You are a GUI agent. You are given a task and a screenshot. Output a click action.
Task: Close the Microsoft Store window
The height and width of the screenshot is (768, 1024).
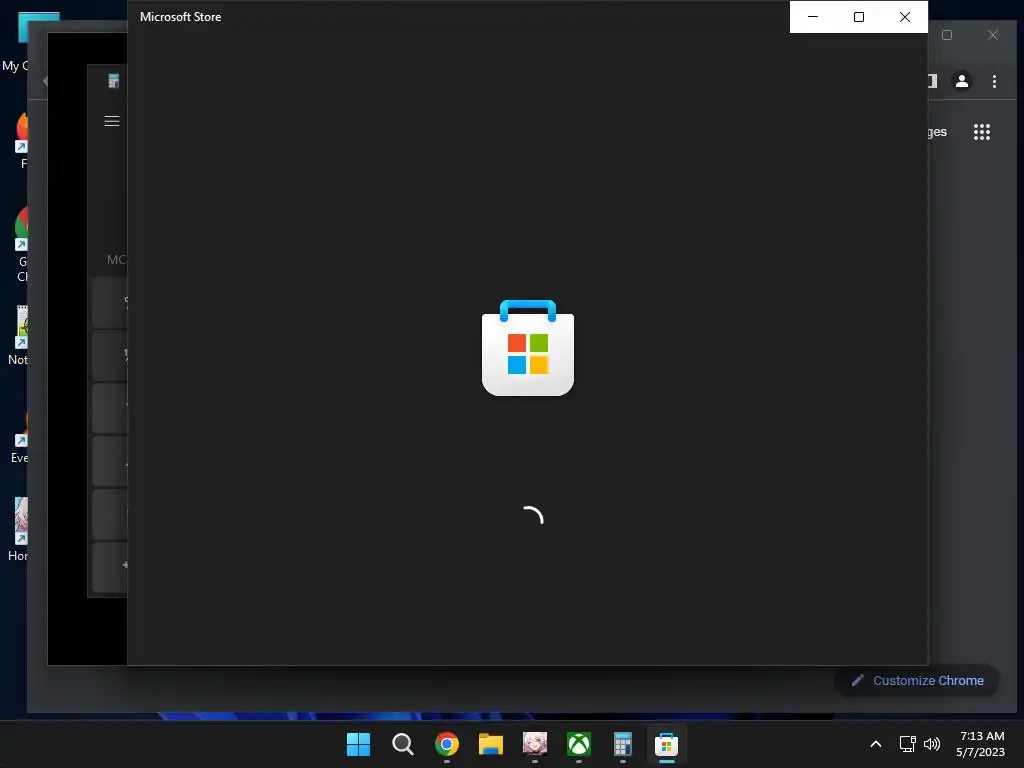point(904,17)
